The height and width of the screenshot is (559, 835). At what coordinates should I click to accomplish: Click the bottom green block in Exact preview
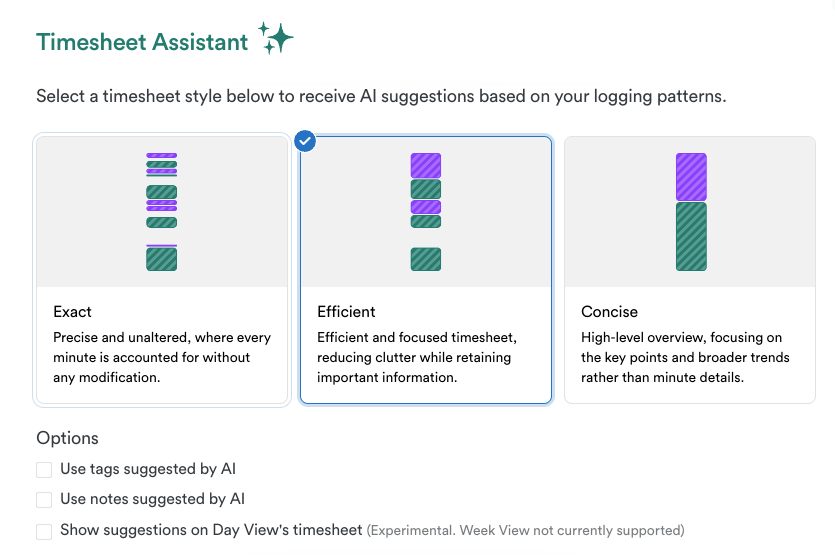pos(162,260)
